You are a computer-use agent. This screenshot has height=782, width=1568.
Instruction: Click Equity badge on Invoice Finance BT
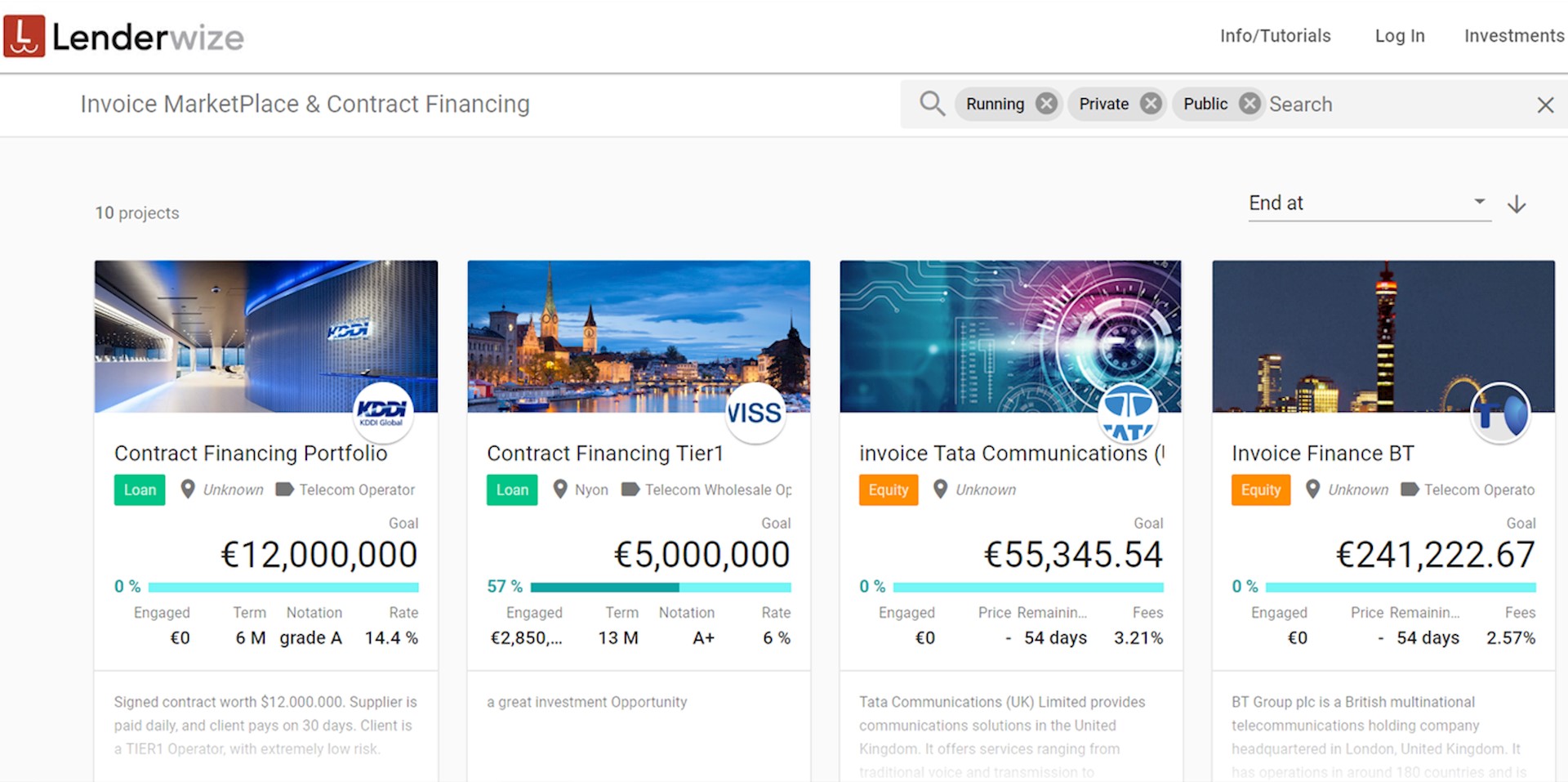click(1261, 489)
